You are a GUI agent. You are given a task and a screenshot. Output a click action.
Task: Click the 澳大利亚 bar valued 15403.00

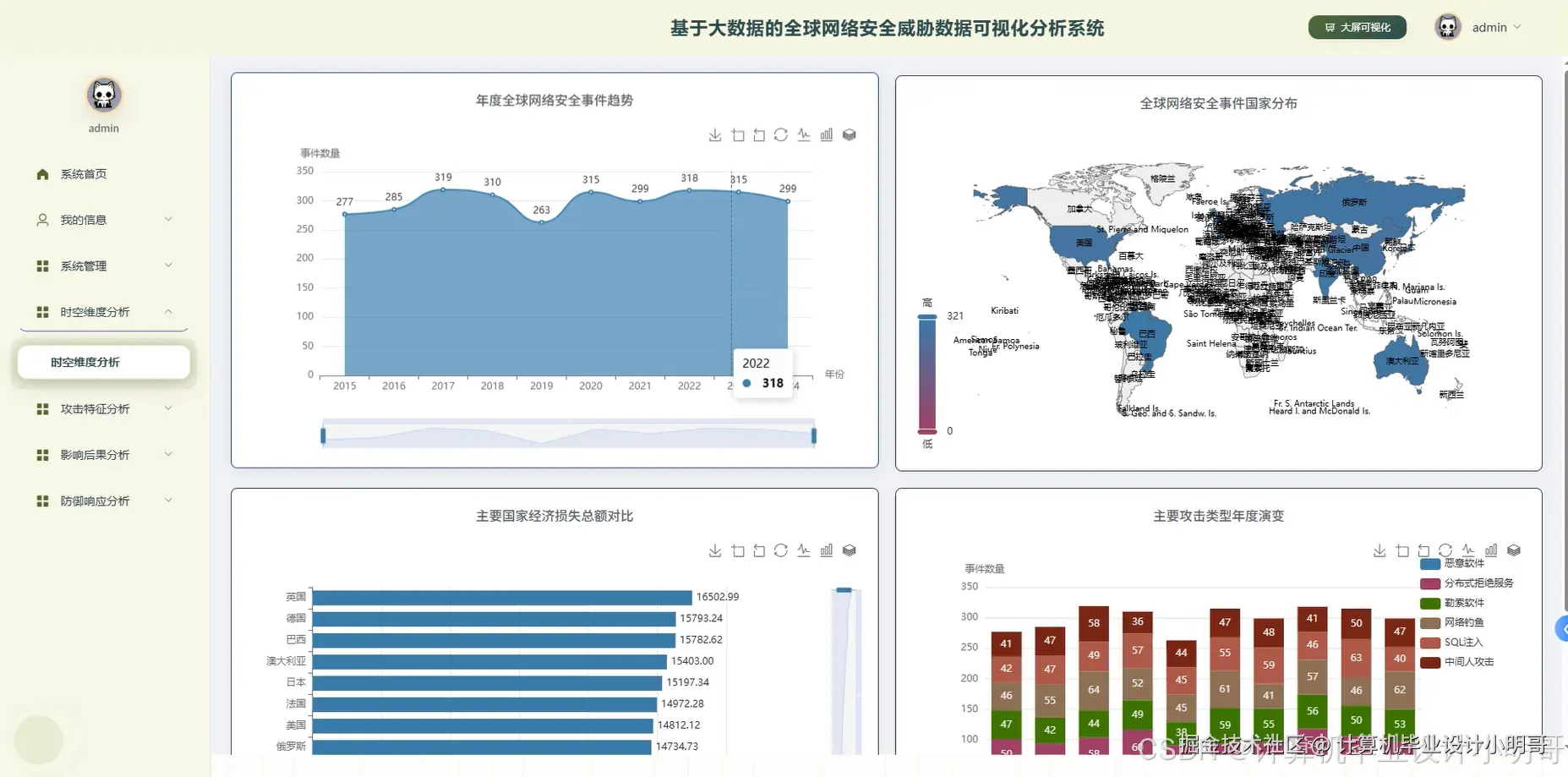coord(489,661)
